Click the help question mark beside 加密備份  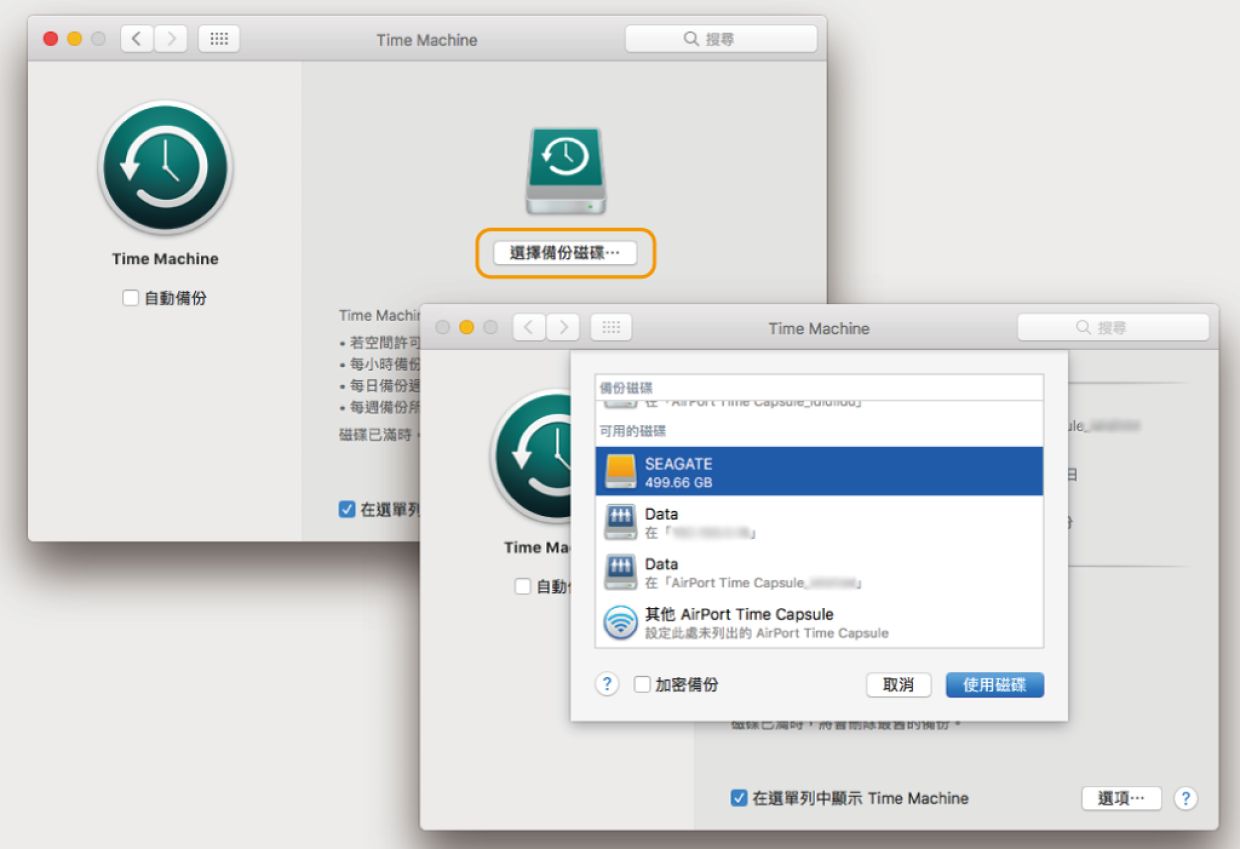607,684
